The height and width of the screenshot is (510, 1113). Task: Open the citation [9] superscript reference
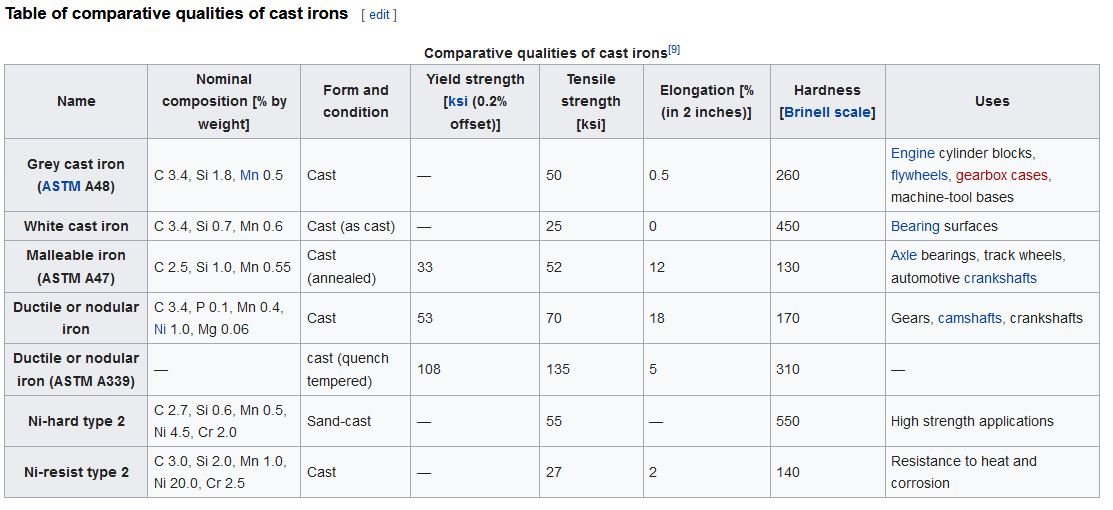coord(674,49)
